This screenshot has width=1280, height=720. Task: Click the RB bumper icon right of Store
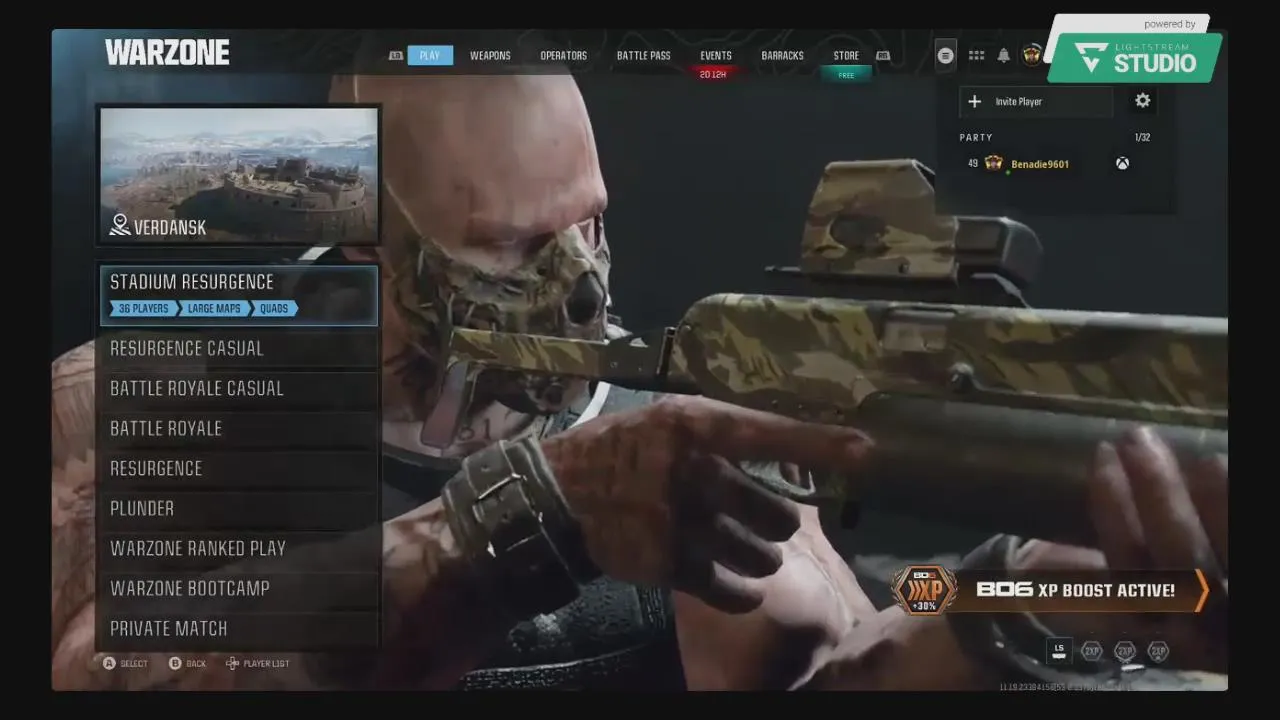[x=883, y=56]
